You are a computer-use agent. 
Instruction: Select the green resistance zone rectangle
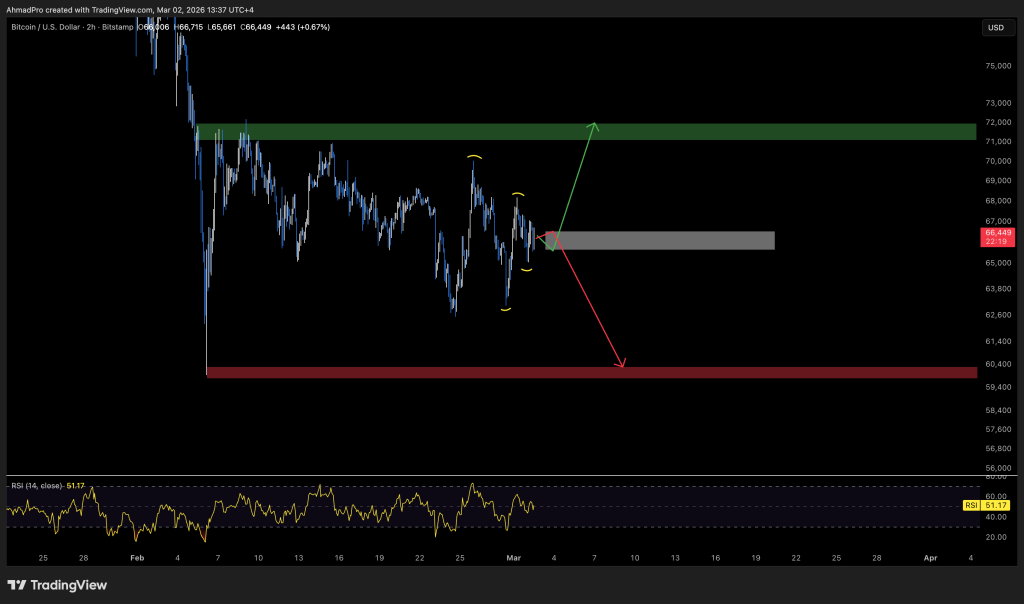click(585, 132)
